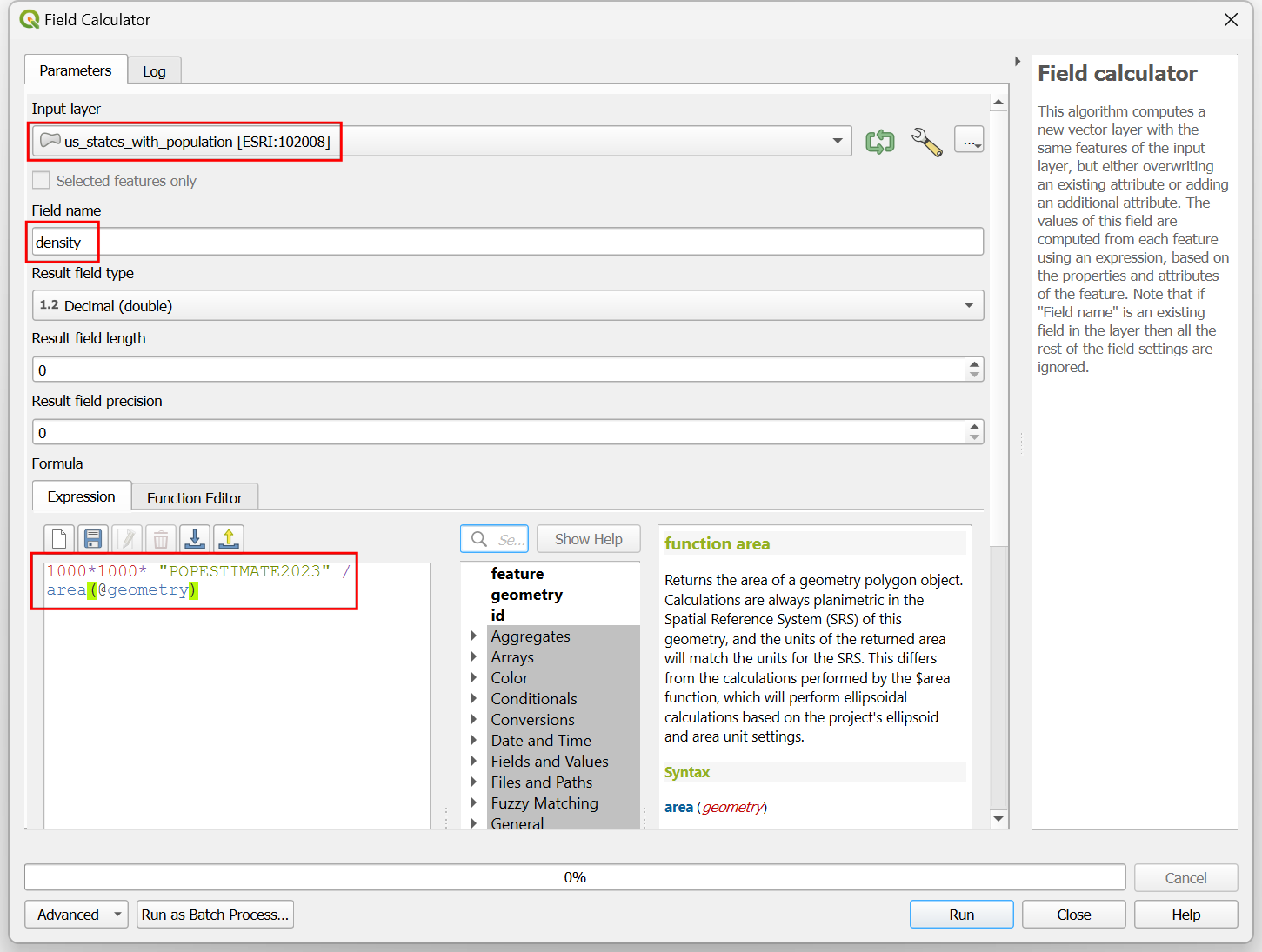1262x952 pixels.
Task: Open the Result field type dropdown
Action: pyautogui.click(x=968, y=305)
